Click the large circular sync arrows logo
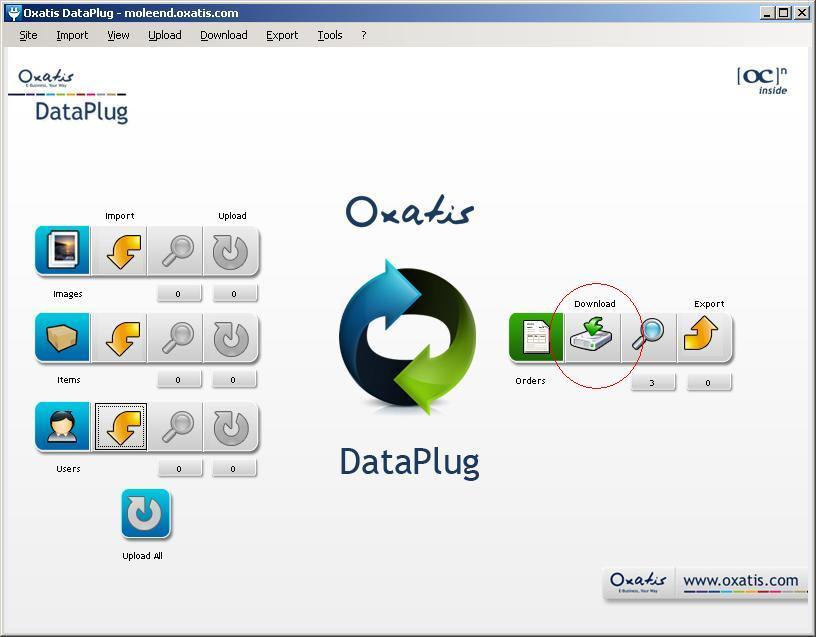Screen dimensions: 816x637 (x=408, y=336)
